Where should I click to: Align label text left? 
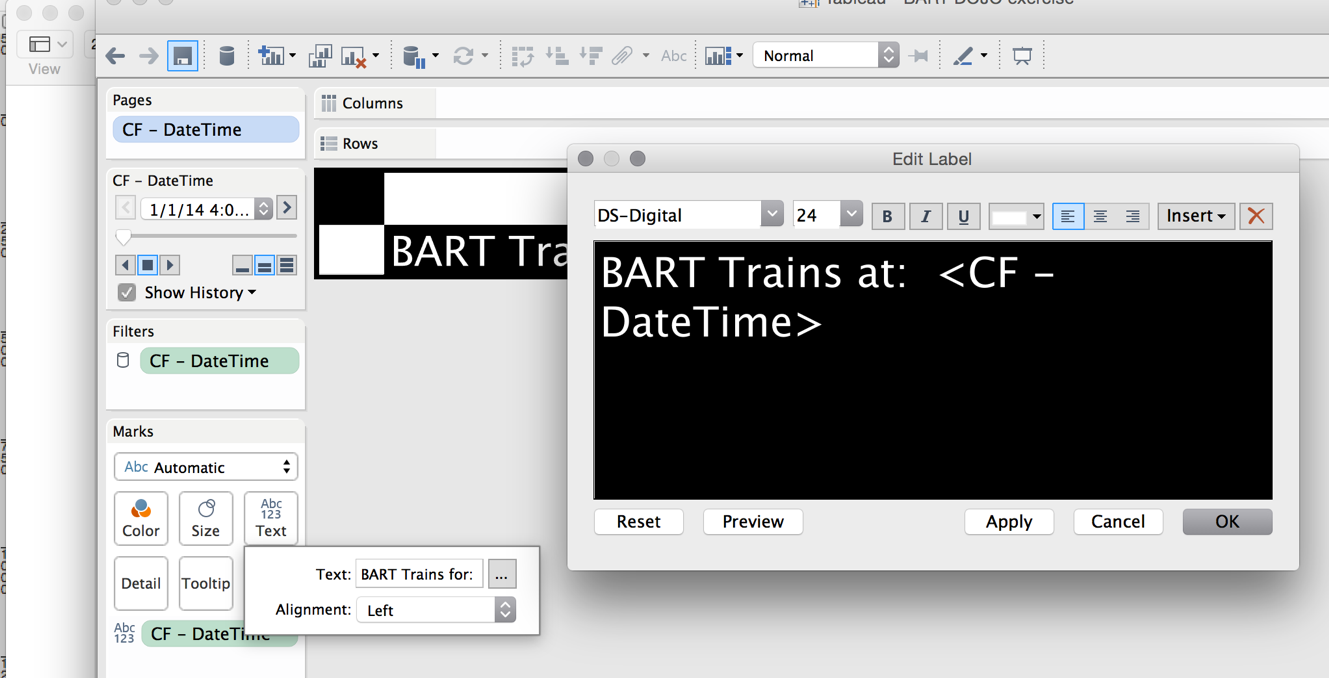(1068, 216)
